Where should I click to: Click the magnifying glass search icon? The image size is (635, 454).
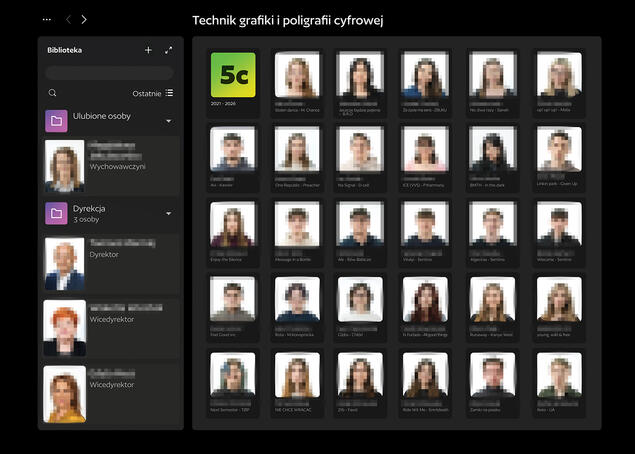pyautogui.click(x=52, y=93)
